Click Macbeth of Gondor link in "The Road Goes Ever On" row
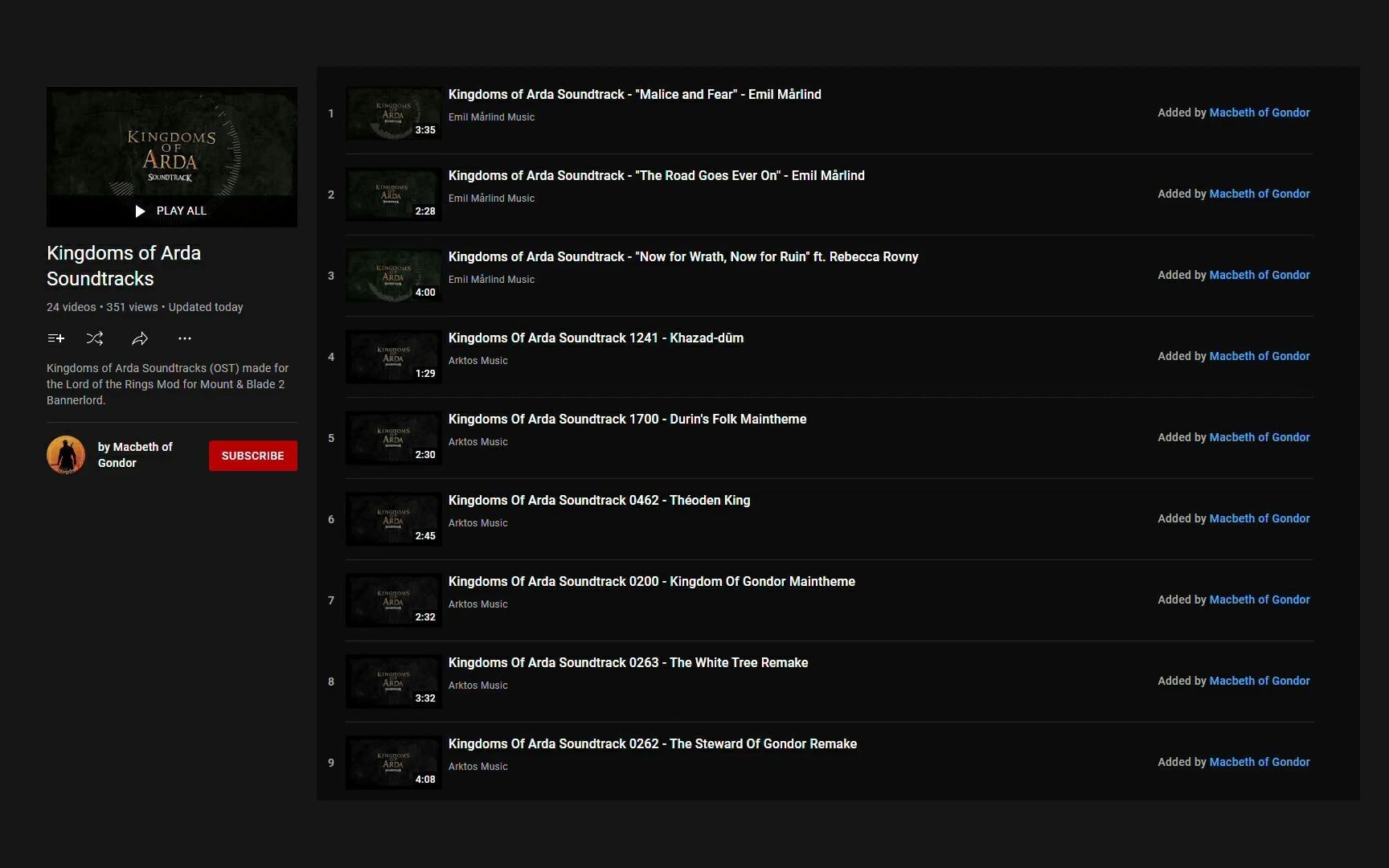The width and height of the screenshot is (1389, 868). pyautogui.click(x=1260, y=194)
